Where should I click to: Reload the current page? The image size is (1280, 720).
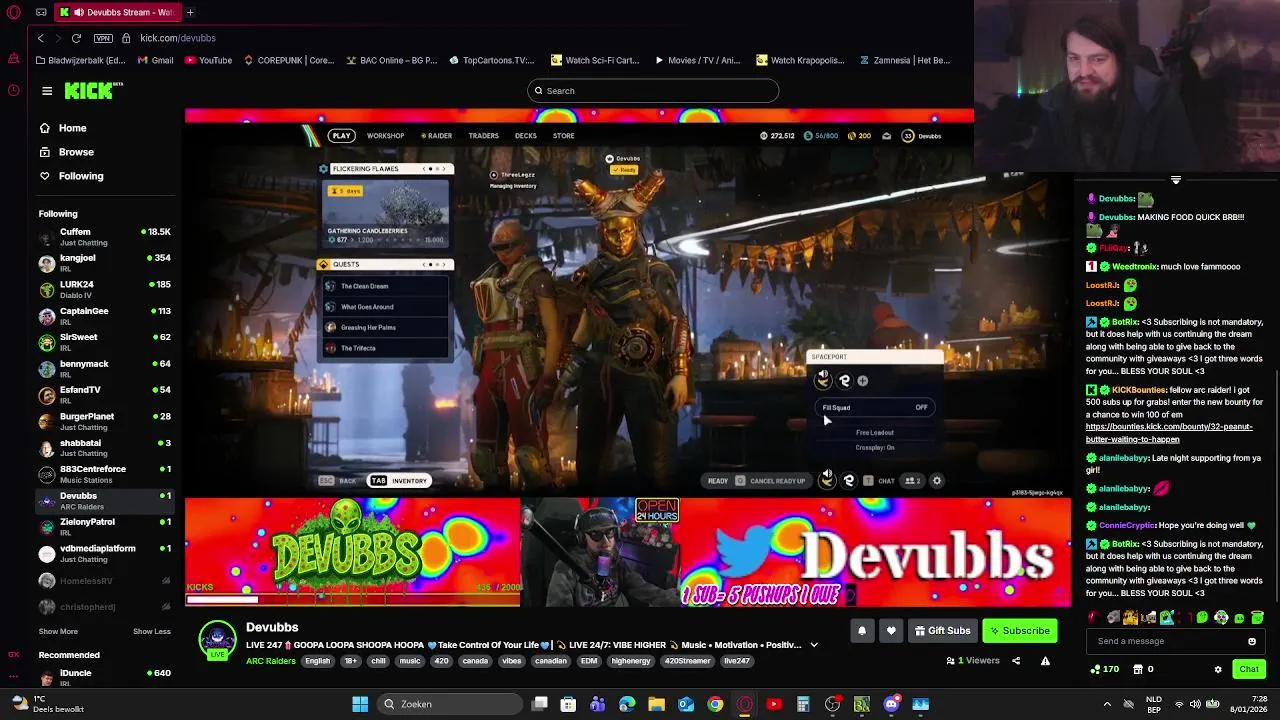pyautogui.click(x=76, y=38)
